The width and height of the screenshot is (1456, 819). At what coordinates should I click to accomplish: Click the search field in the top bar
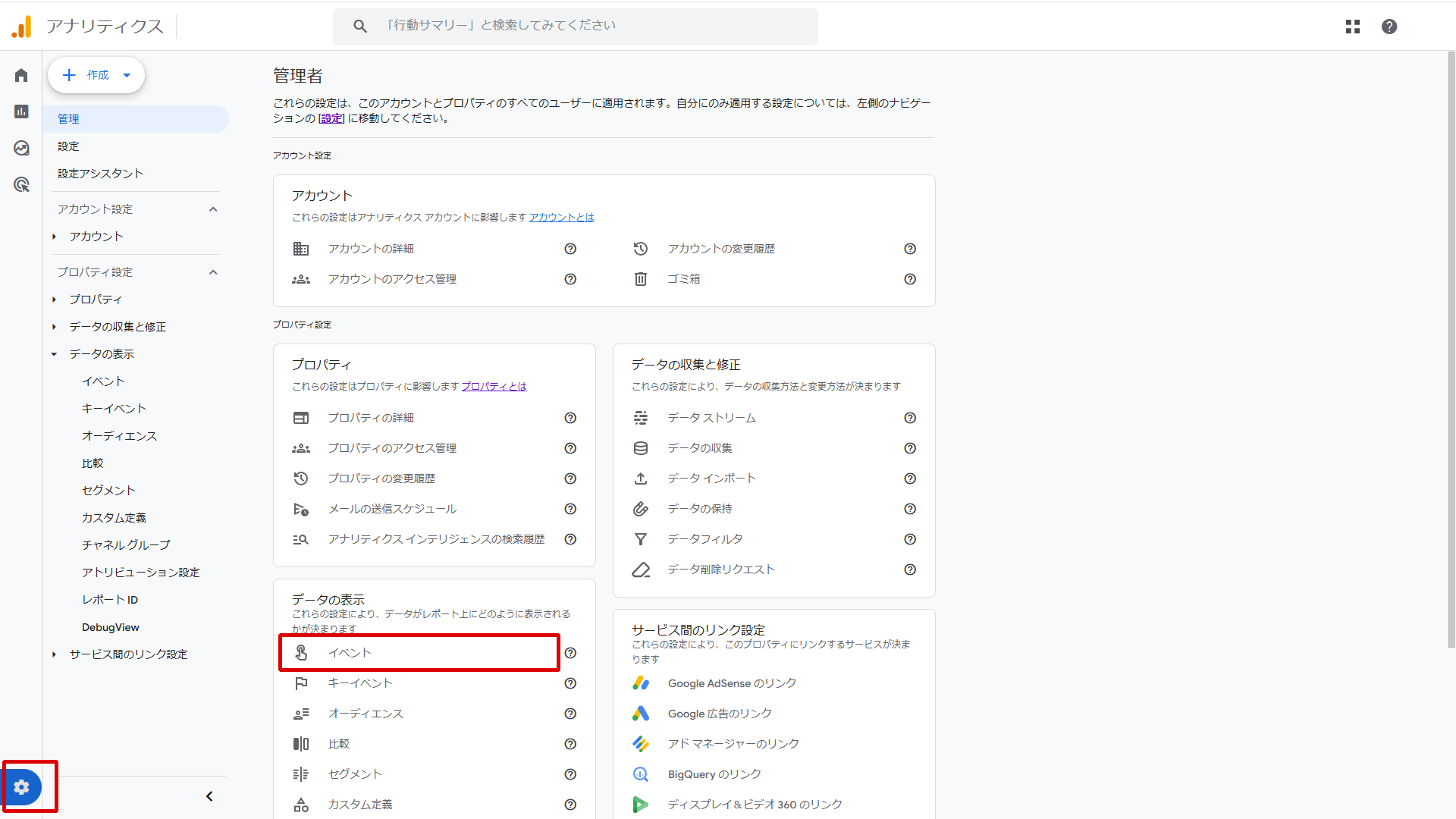coord(576,26)
